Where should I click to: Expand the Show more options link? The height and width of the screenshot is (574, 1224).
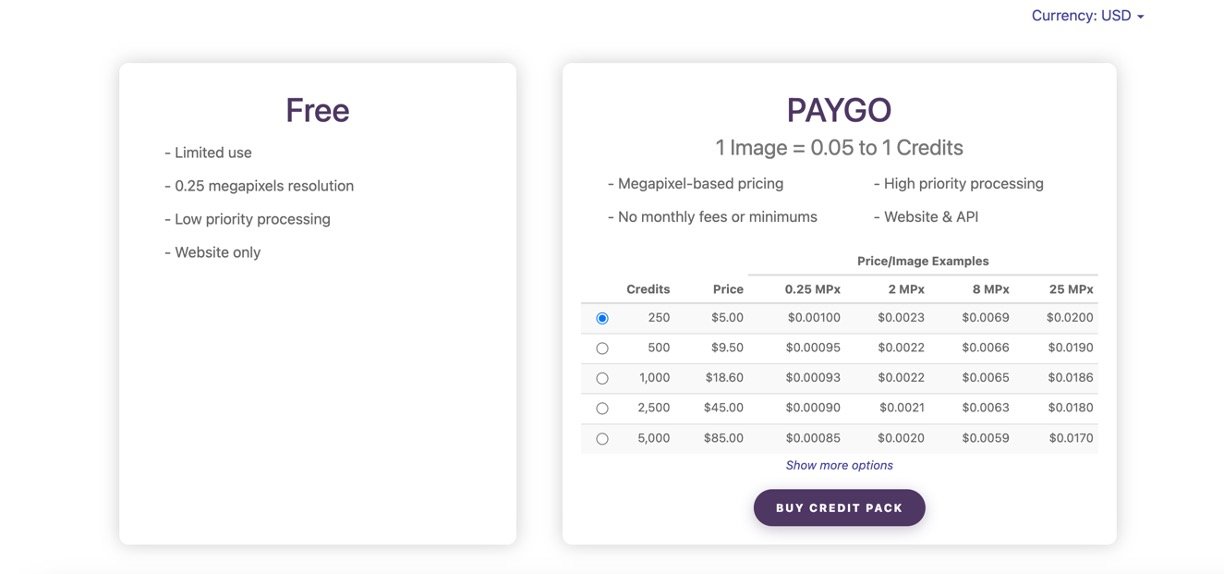pos(839,465)
